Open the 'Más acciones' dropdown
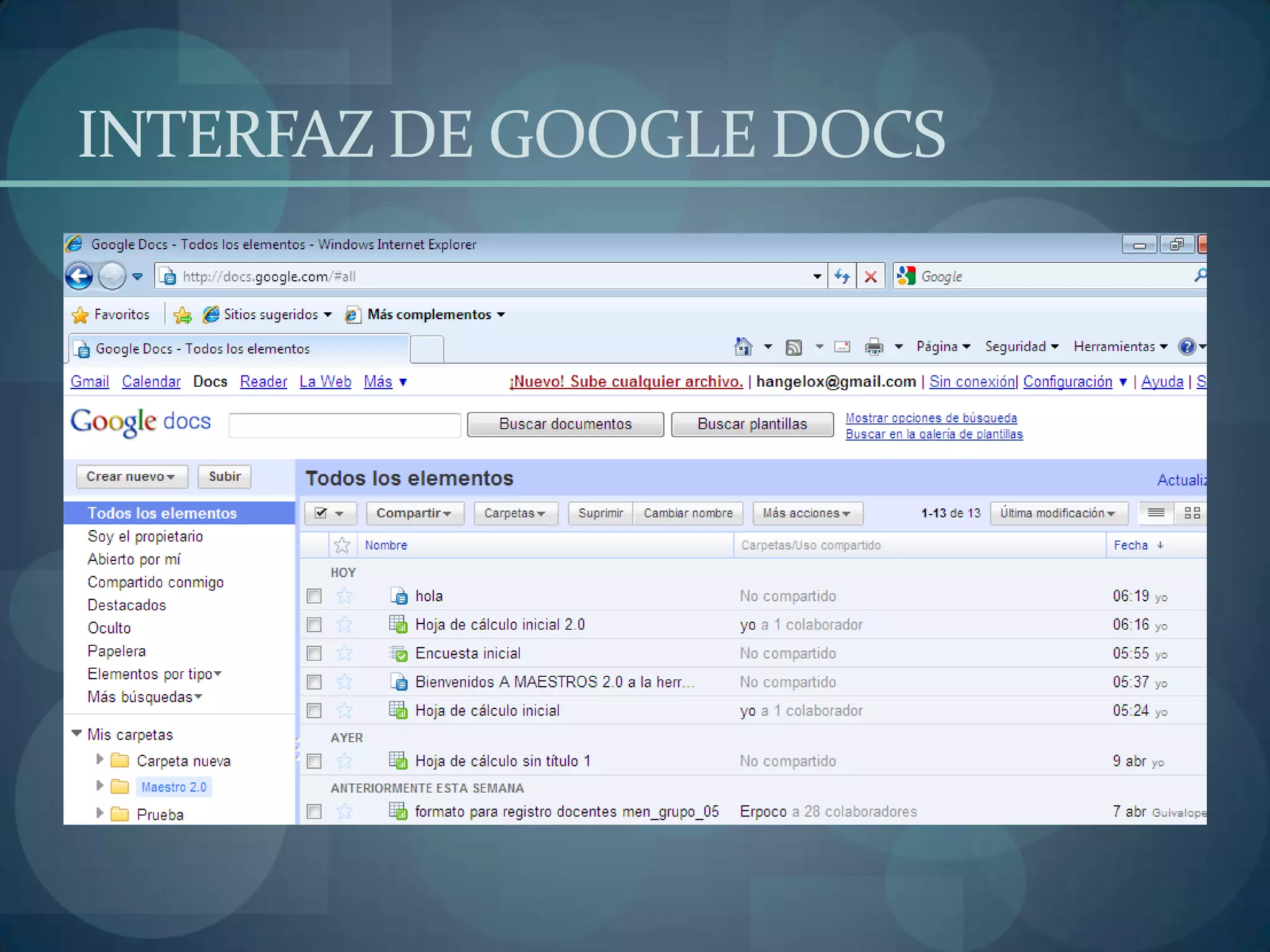Image resolution: width=1270 pixels, height=952 pixels. tap(807, 513)
